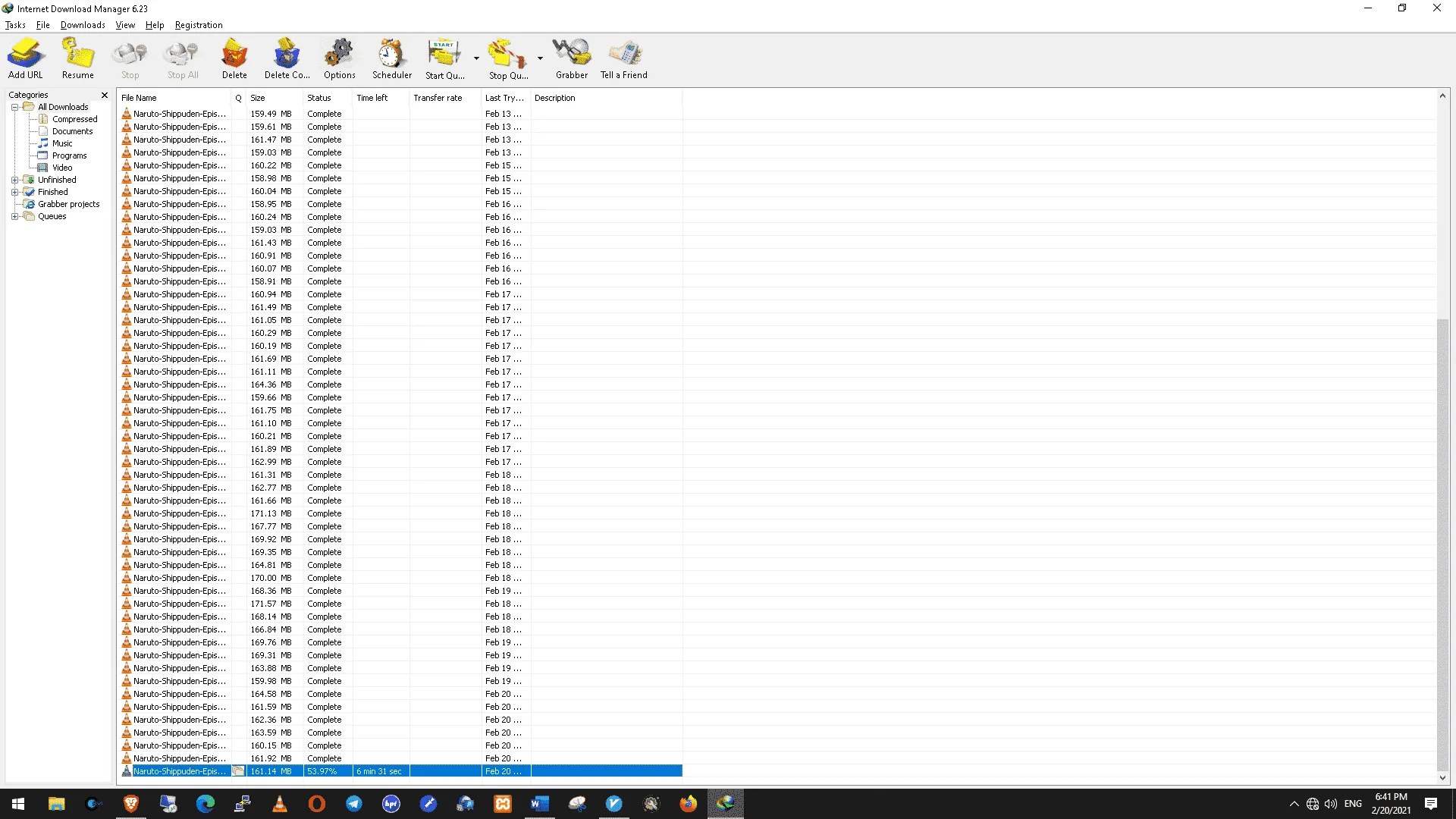Click the scrollbar up arrow

click(1442, 96)
